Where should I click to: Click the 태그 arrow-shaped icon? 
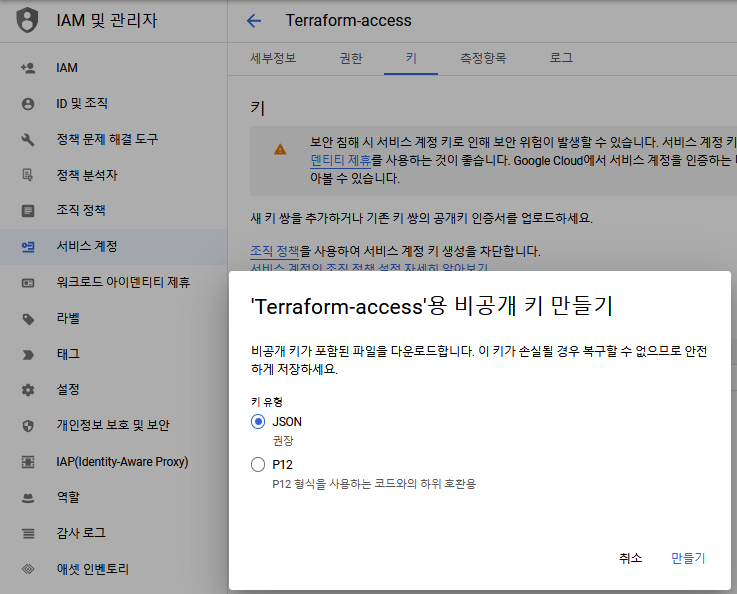point(28,354)
